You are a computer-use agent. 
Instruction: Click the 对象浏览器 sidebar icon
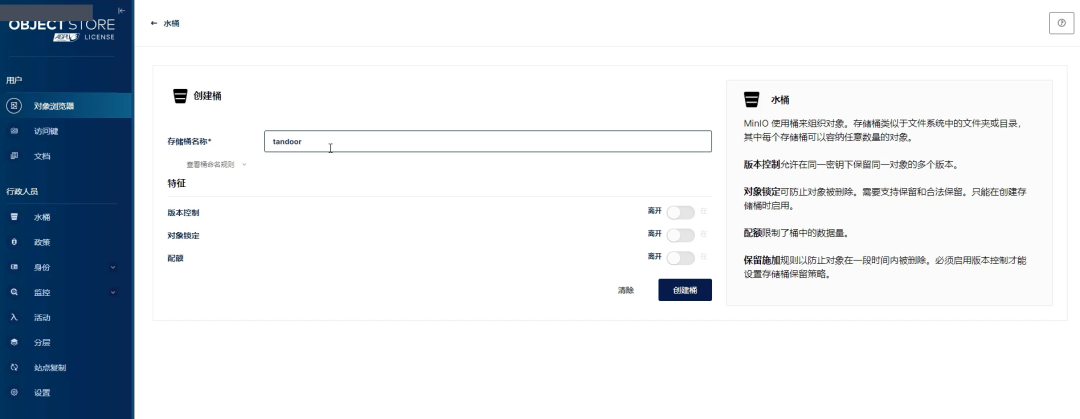click(x=14, y=105)
